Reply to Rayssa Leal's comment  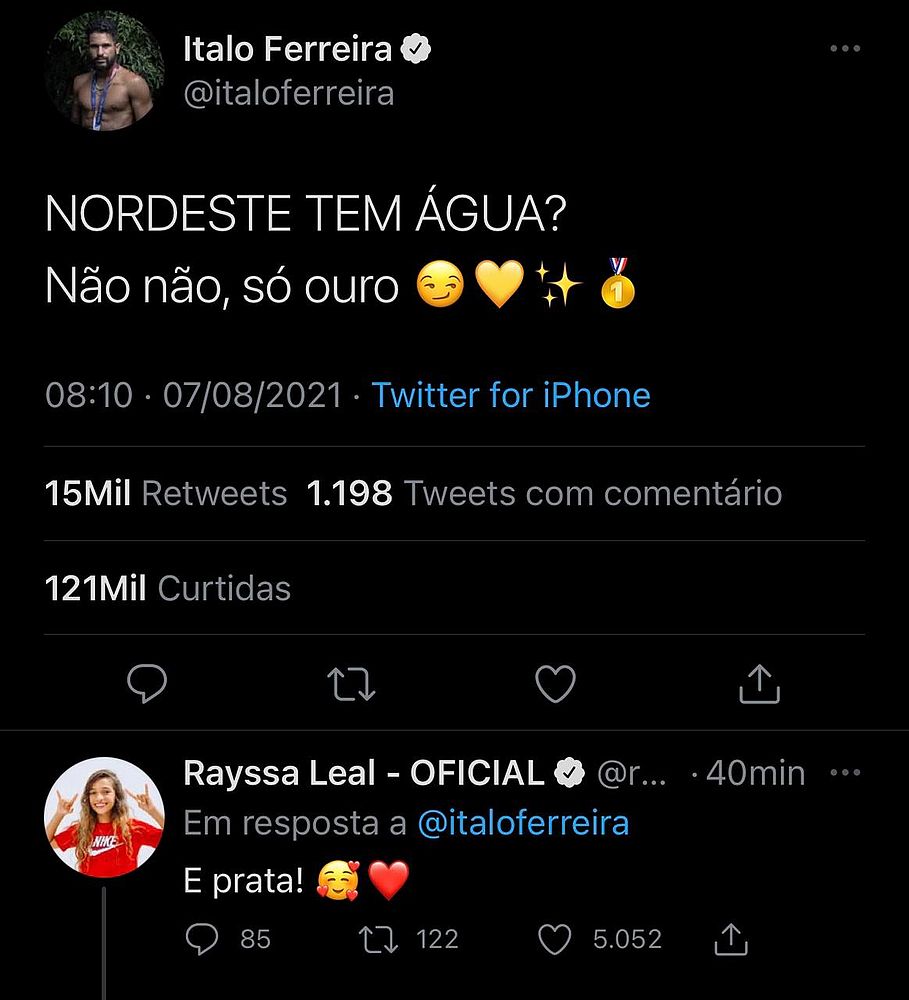(204, 939)
